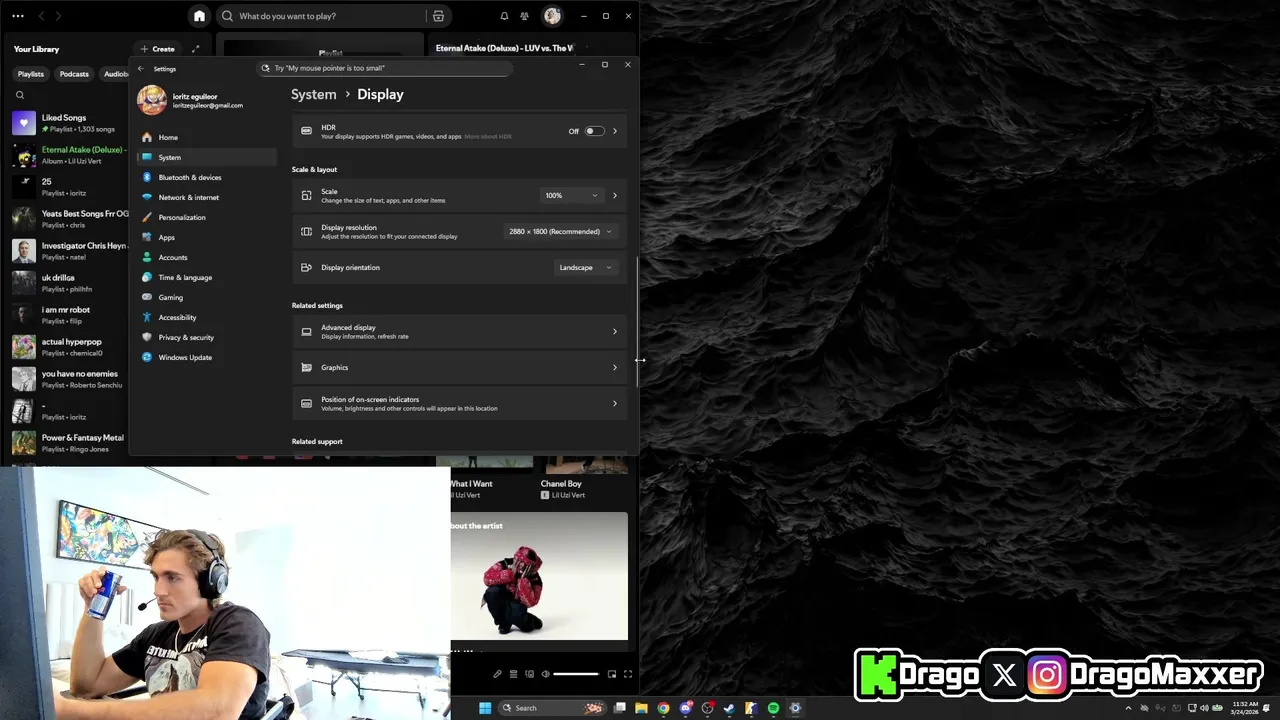Open Power & Fantasy Metal playlist
1280x720 pixels.
(70, 443)
